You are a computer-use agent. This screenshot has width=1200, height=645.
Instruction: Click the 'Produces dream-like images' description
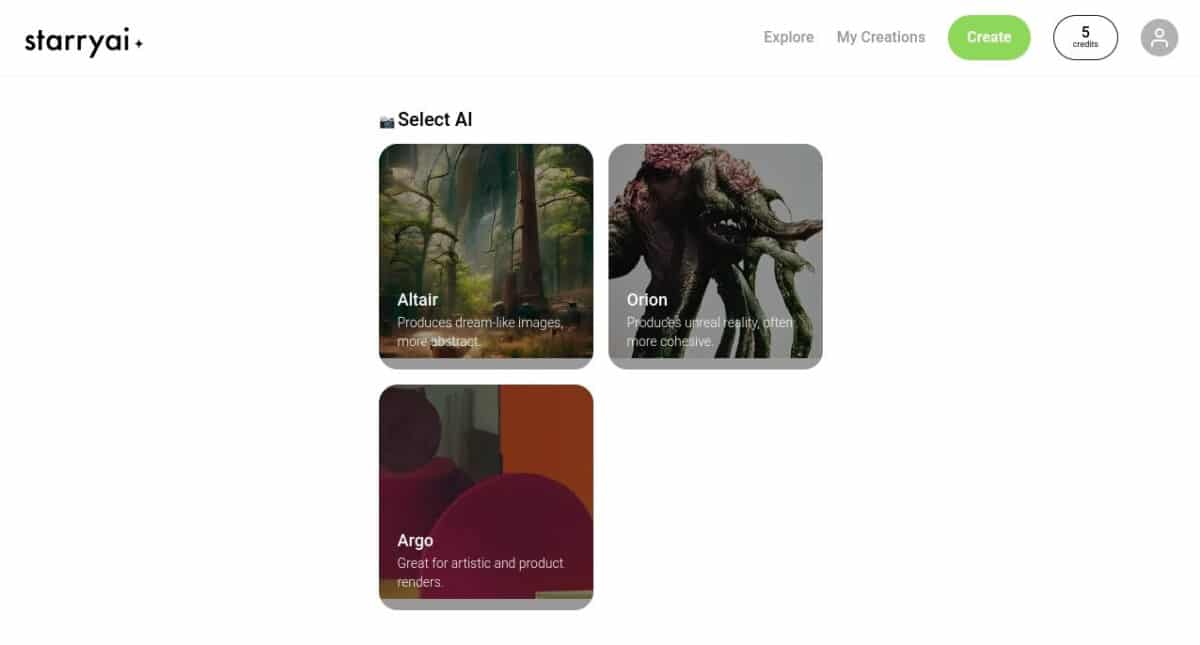tap(480, 332)
